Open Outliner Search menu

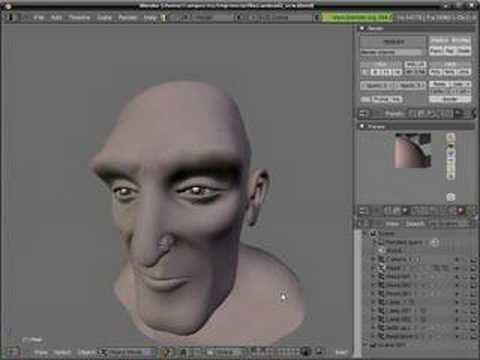tap(415, 224)
